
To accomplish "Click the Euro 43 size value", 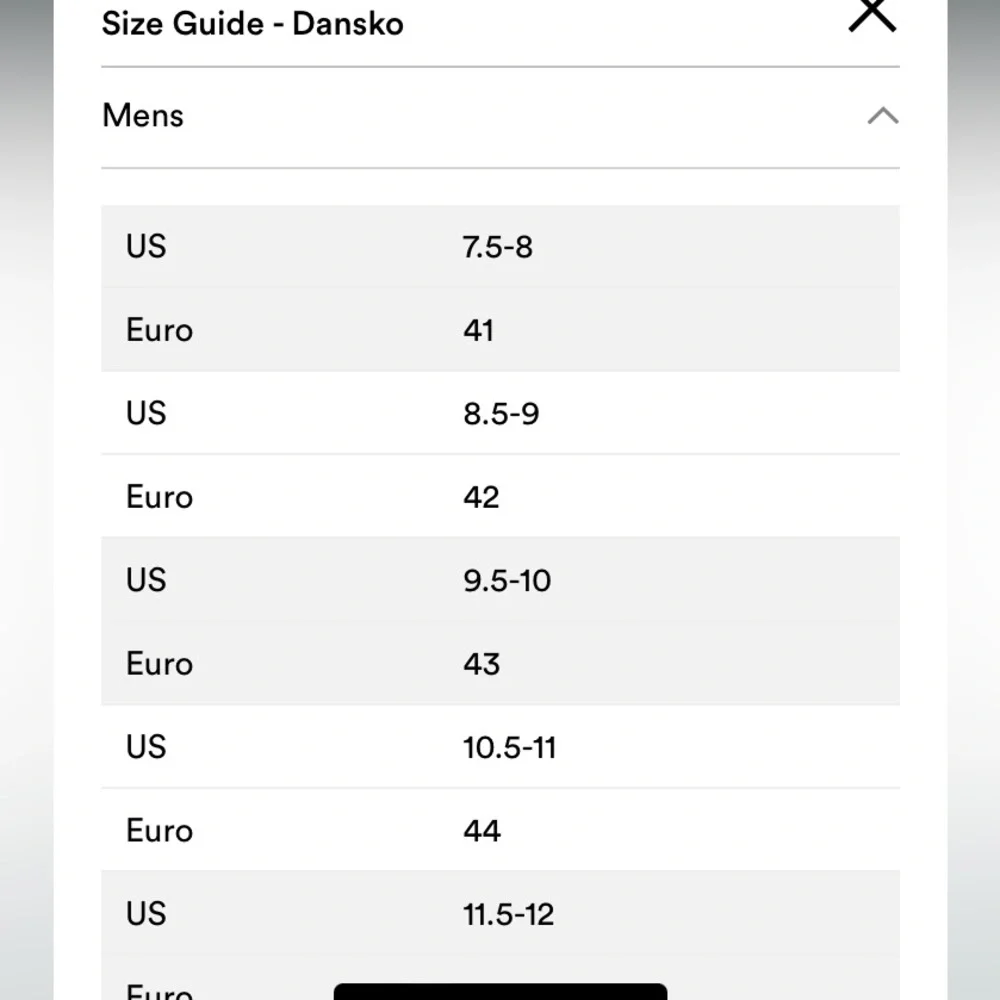I will click(x=482, y=664).
